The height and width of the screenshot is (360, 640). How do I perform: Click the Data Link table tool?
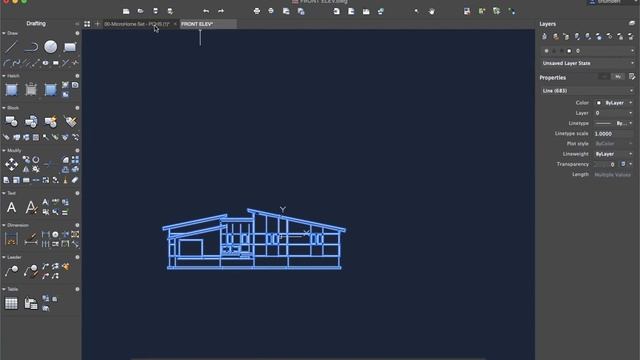[31, 303]
